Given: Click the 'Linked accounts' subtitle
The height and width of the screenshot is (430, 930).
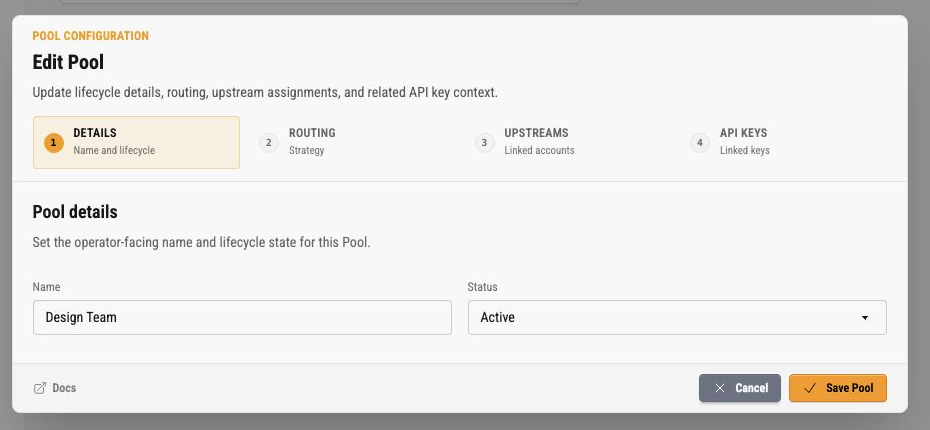Looking at the screenshot, I should (x=539, y=151).
